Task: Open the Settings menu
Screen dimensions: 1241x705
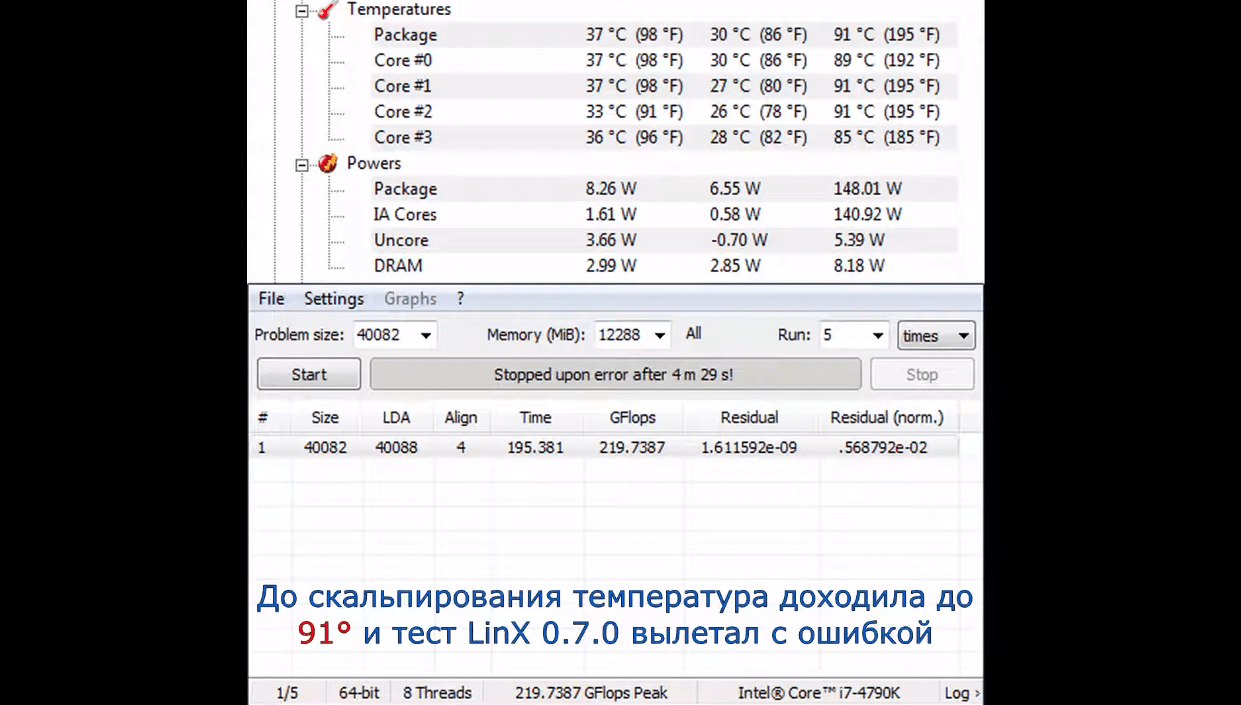Action: tap(334, 299)
